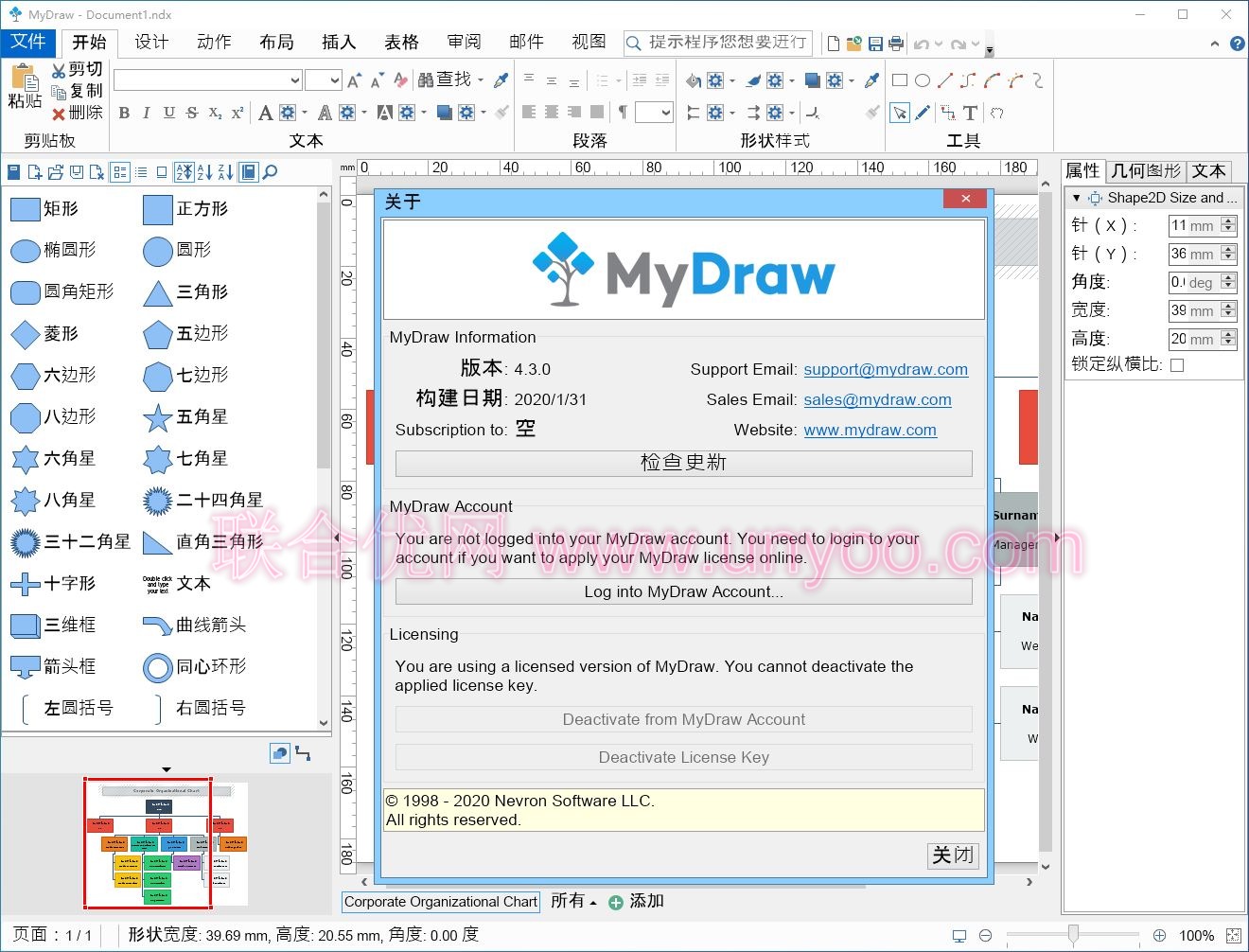Image resolution: width=1249 pixels, height=952 pixels.
Task: Collapse the ribbon with the chevron
Action: [x=1215, y=44]
